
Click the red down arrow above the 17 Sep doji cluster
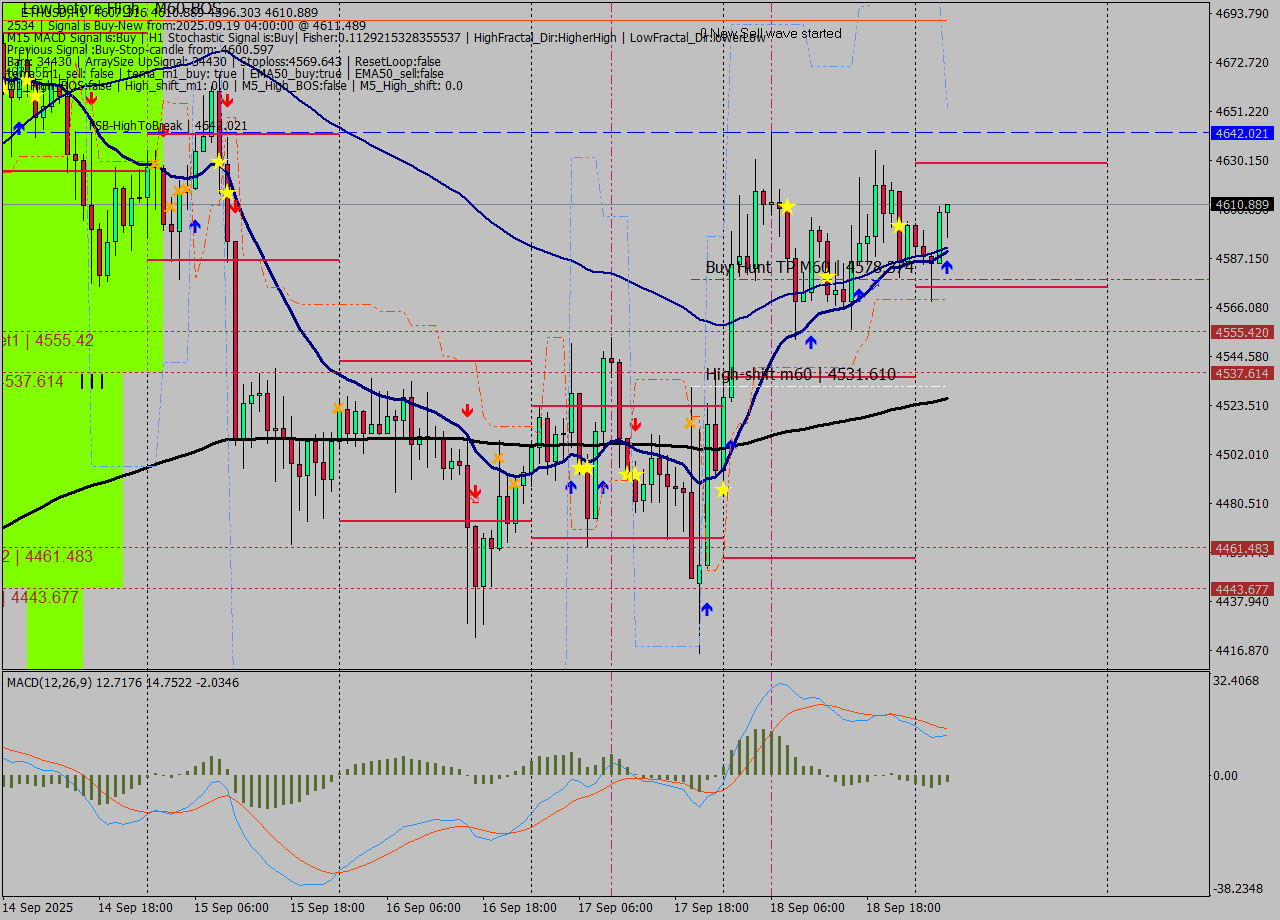(635, 424)
